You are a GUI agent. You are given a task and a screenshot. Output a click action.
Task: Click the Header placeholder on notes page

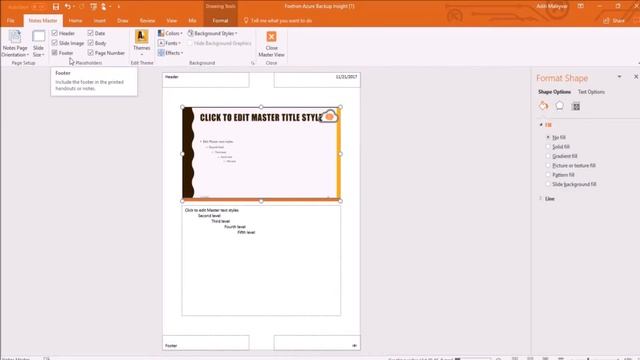pyautogui.click(x=206, y=80)
